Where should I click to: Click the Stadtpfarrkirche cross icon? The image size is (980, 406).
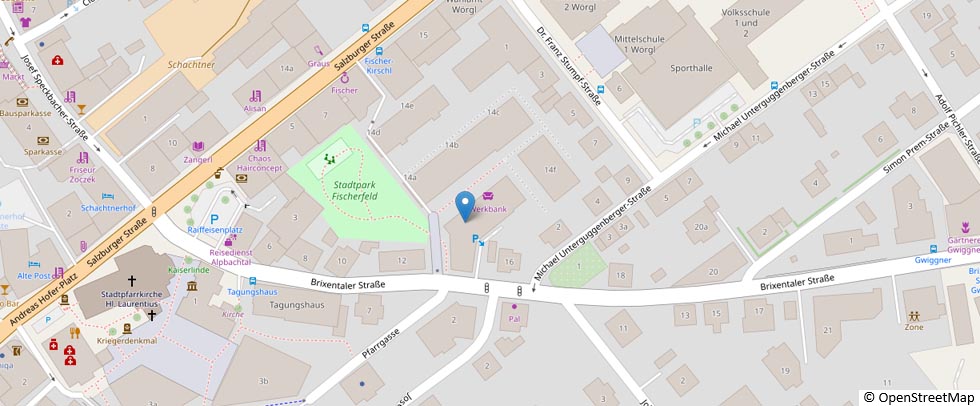pyautogui.click(x=131, y=281)
